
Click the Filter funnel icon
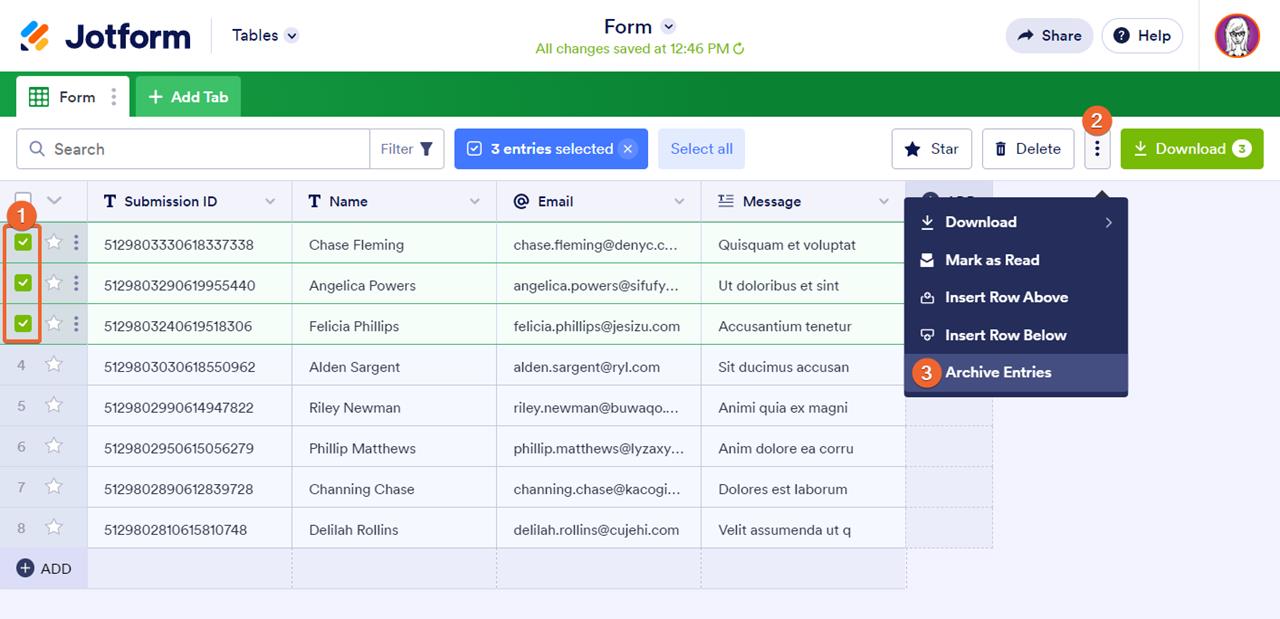(x=426, y=149)
